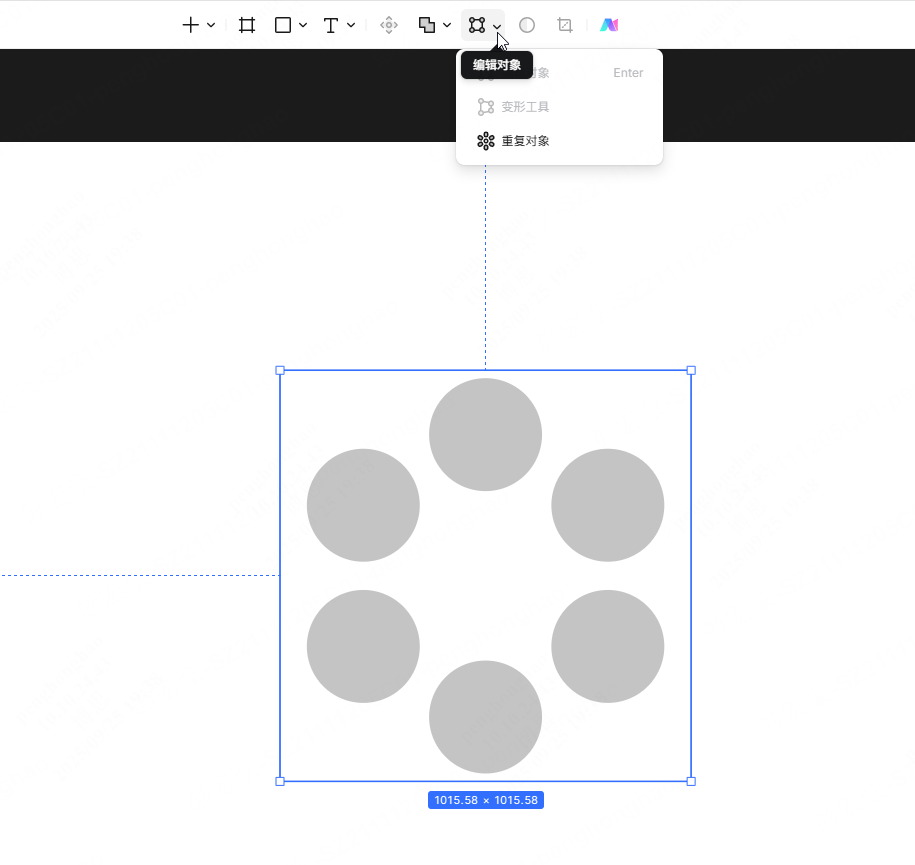Open the text tool dropdown chevron

pyautogui.click(x=351, y=25)
